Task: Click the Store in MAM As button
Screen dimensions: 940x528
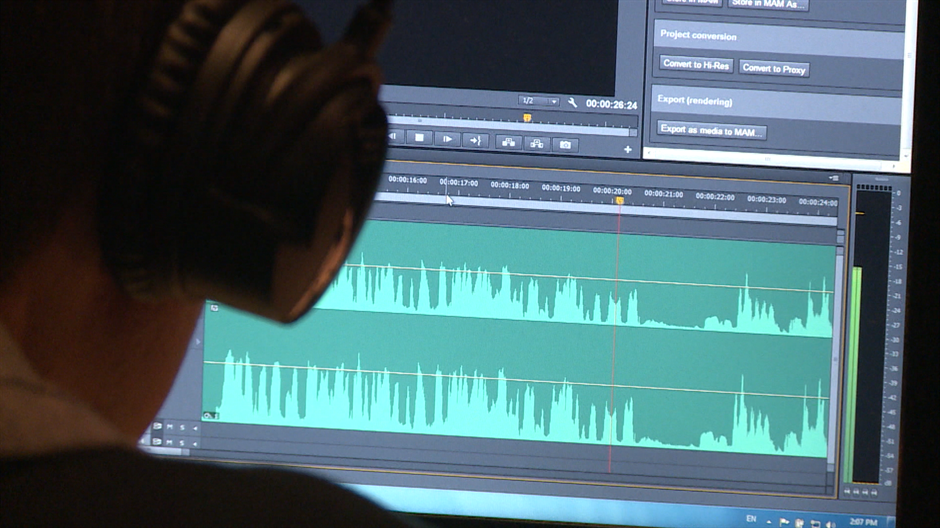Action: click(767, 4)
